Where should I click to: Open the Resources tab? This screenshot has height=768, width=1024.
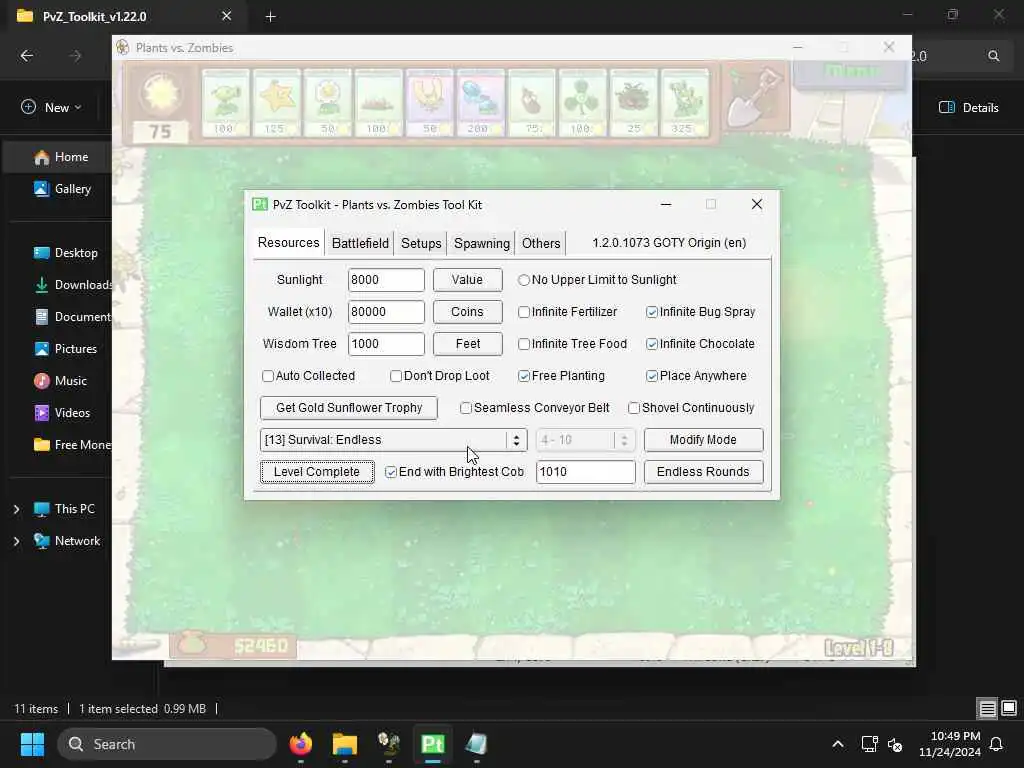(x=289, y=242)
